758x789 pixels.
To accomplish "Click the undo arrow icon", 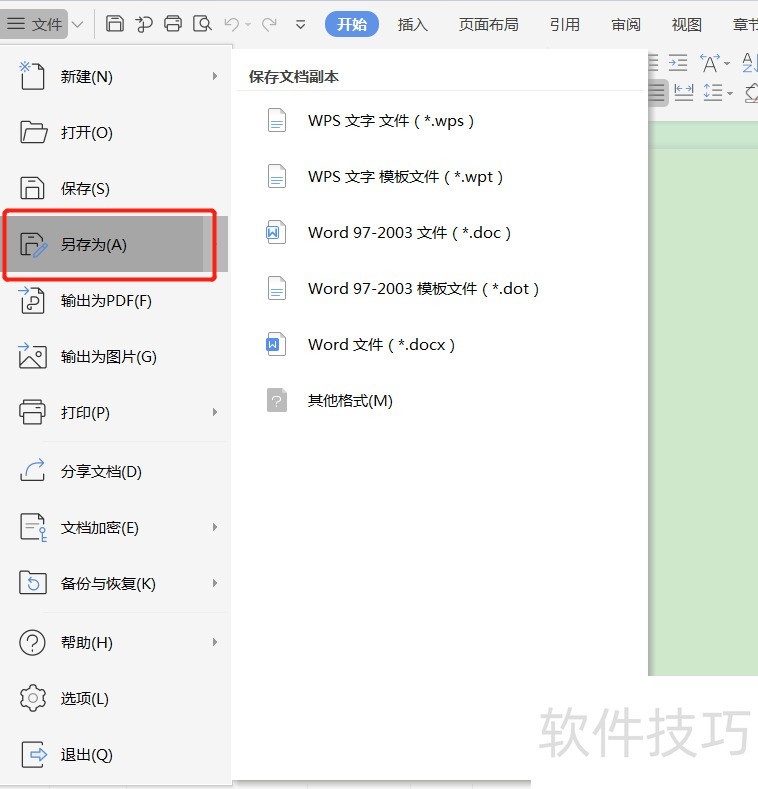I will [232, 24].
